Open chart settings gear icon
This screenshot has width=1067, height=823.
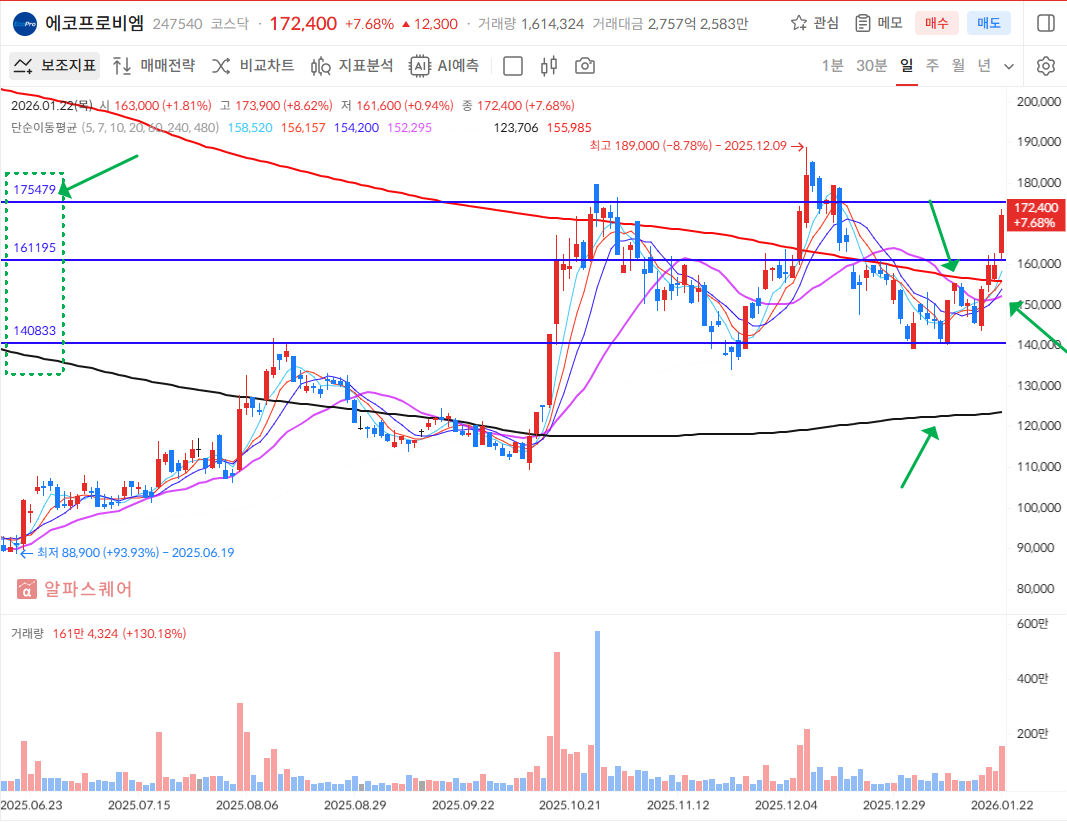coord(1046,66)
